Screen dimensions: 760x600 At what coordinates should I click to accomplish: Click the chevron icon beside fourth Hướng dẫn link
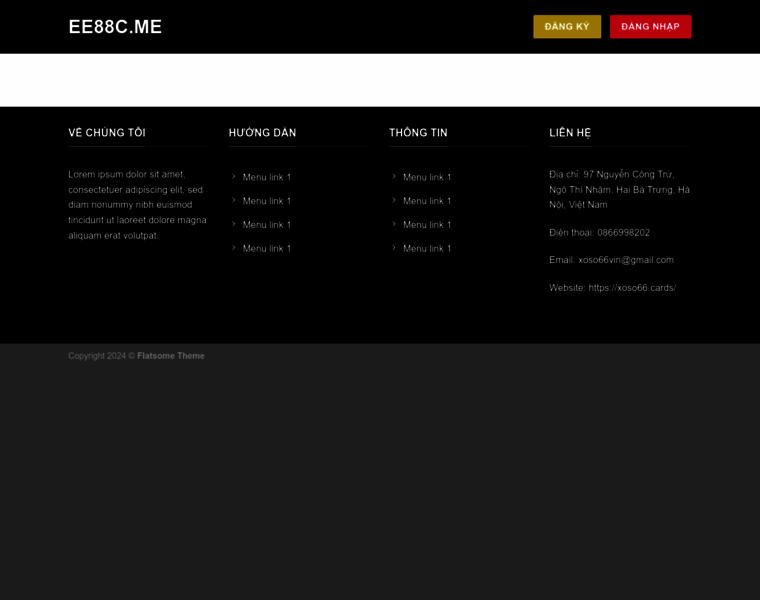(234, 248)
